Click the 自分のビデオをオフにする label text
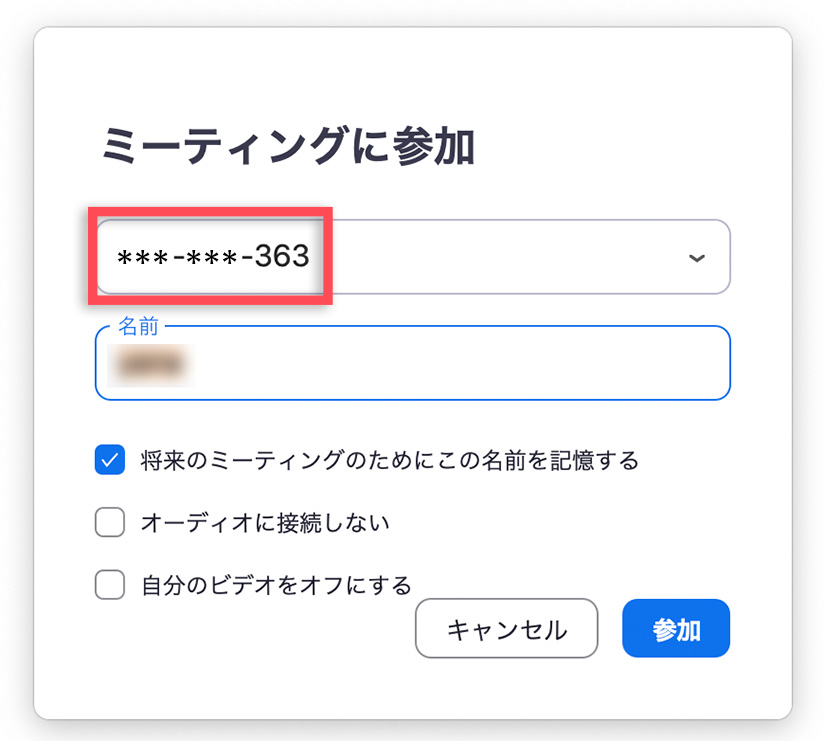Screen dimensions: 824x741 pyautogui.click(x=276, y=584)
